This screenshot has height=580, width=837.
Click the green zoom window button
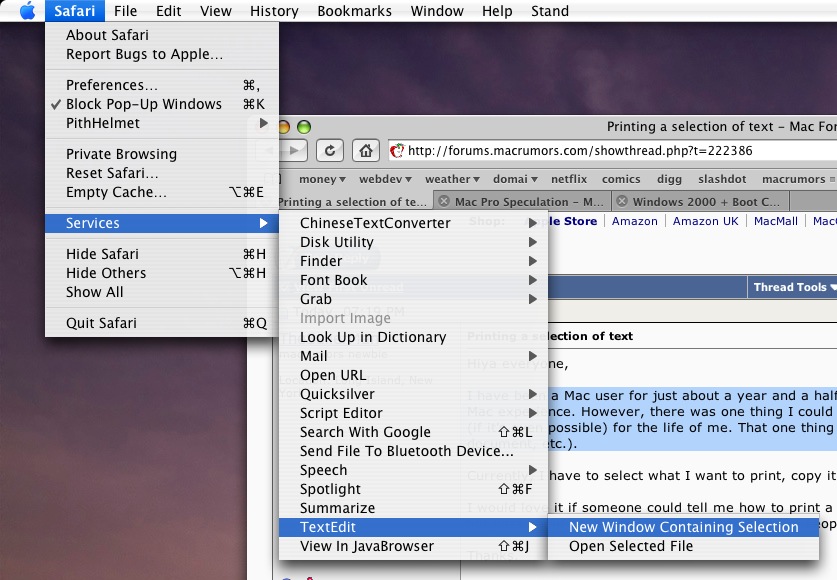tap(304, 127)
